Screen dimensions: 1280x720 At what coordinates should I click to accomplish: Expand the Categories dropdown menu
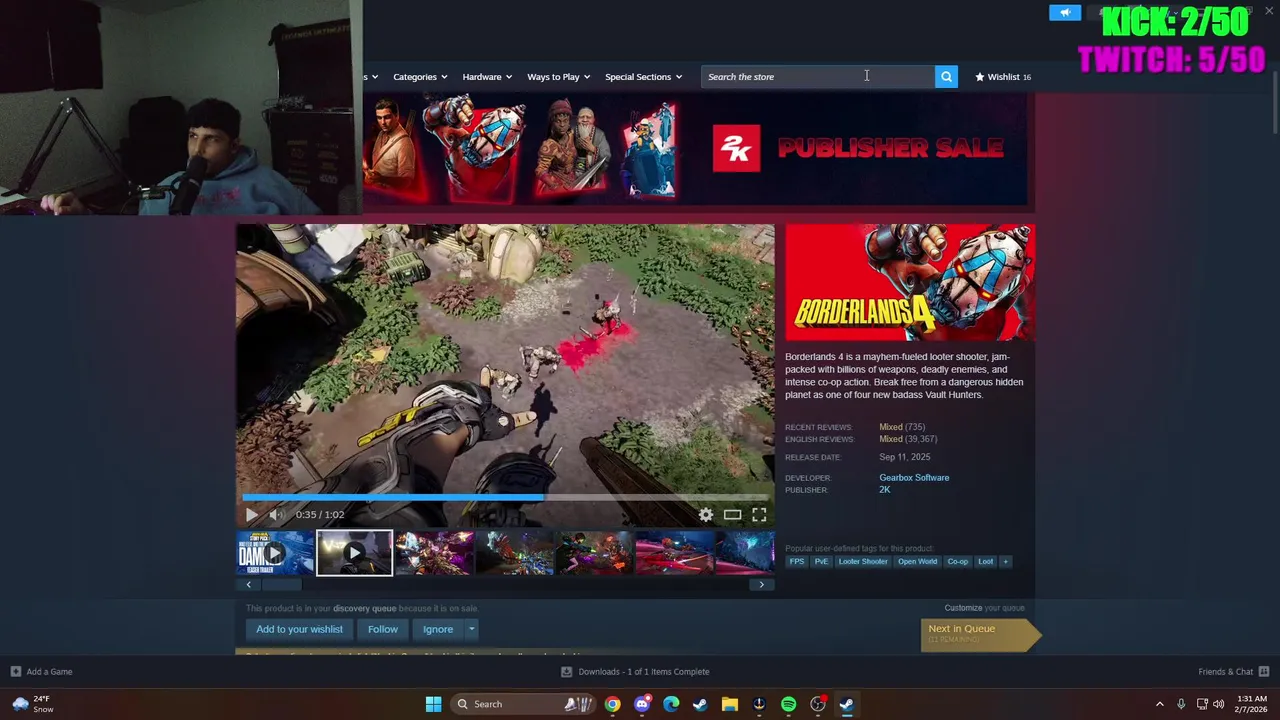tap(418, 77)
